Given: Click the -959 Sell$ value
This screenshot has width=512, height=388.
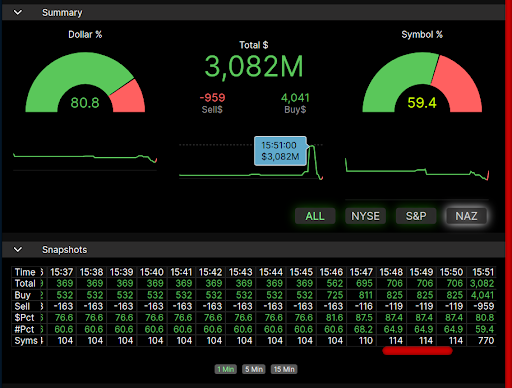Looking at the screenshot, I should (212, 97).
